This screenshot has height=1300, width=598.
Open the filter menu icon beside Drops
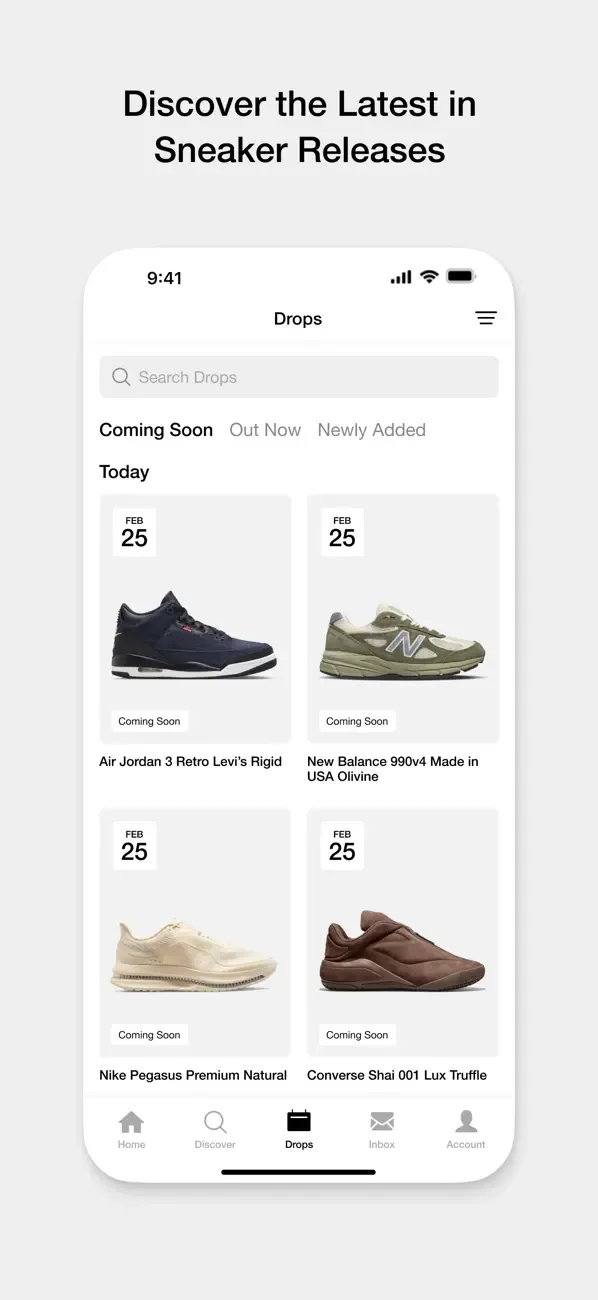coord(486,318)
